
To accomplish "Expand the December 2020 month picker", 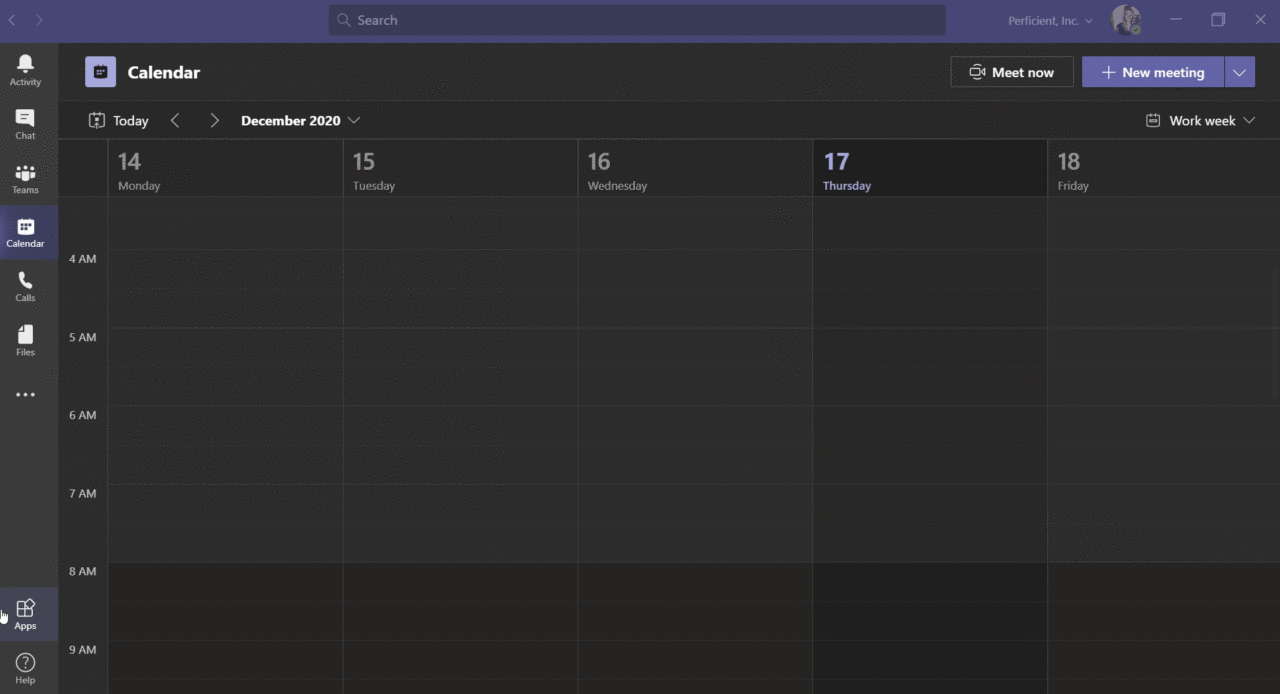I will [300, 121].
